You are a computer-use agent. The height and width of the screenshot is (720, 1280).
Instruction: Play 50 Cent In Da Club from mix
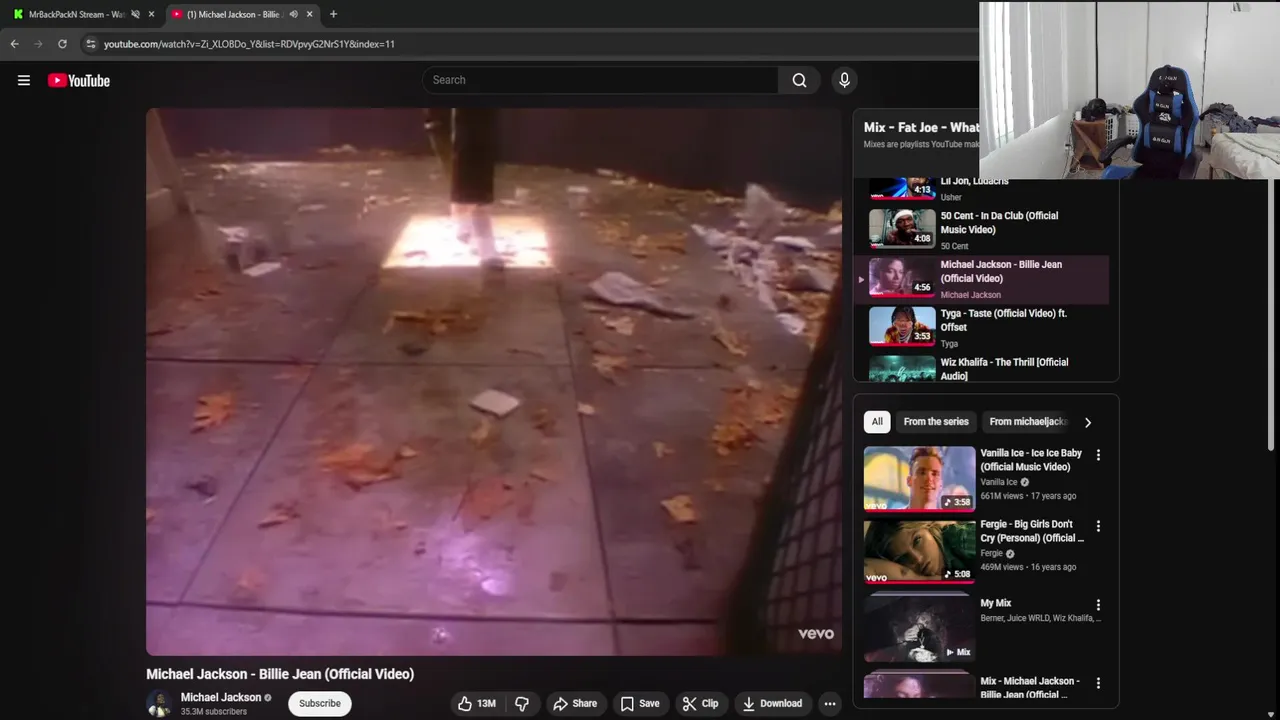982,229
